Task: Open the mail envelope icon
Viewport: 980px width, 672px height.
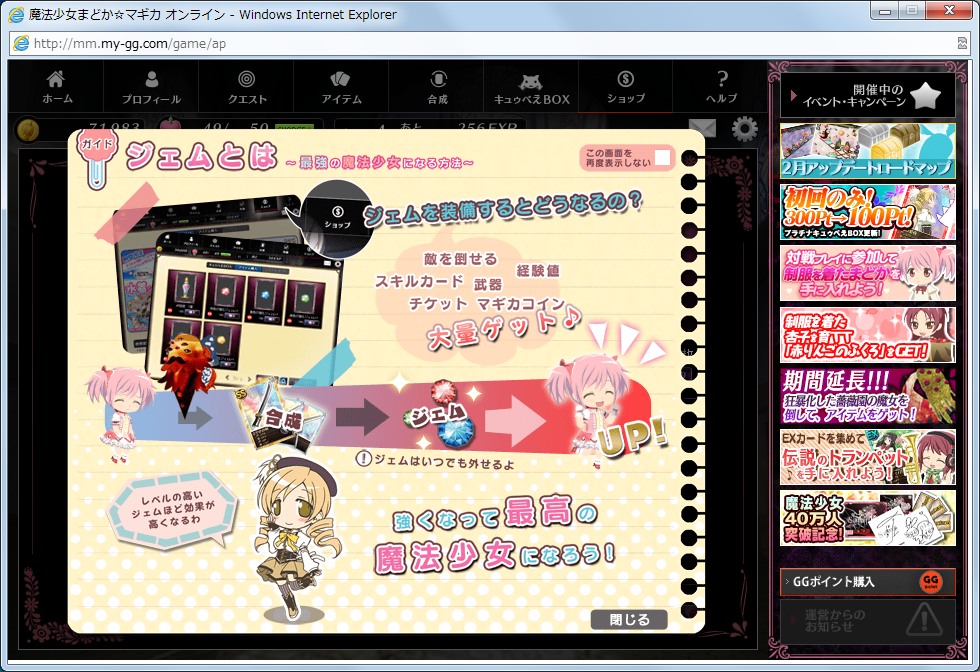Action: (x=703, y=129)
